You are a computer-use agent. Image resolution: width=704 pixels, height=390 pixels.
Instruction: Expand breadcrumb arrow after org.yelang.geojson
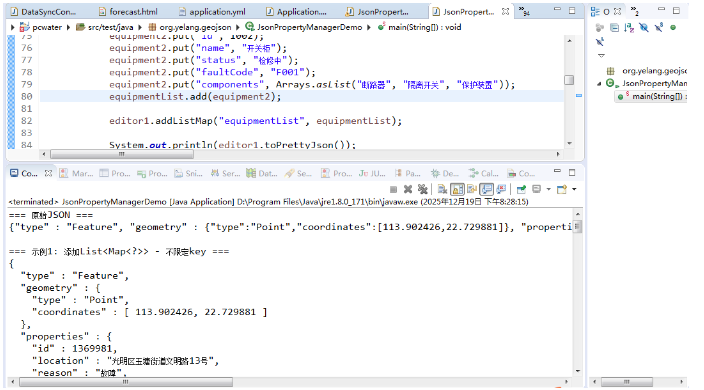pyautogui.click(x=238, y=27)
